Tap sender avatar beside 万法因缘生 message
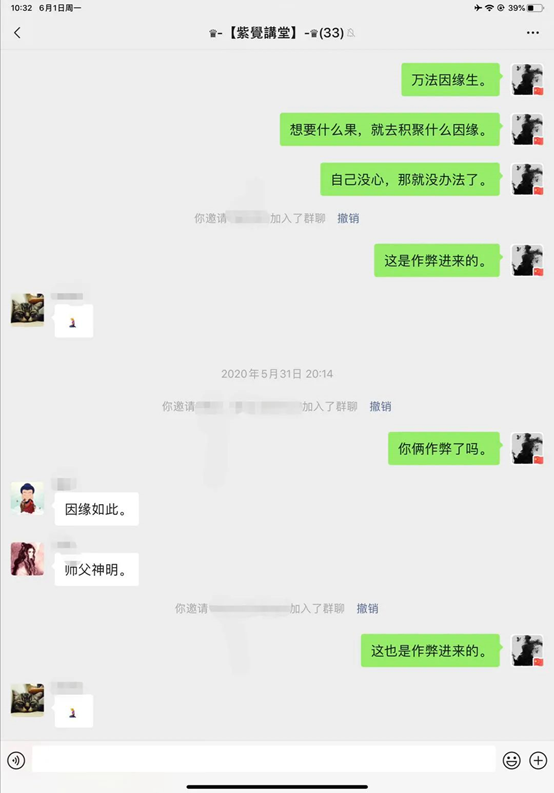554x793 pixels. (x=527, y=79)
